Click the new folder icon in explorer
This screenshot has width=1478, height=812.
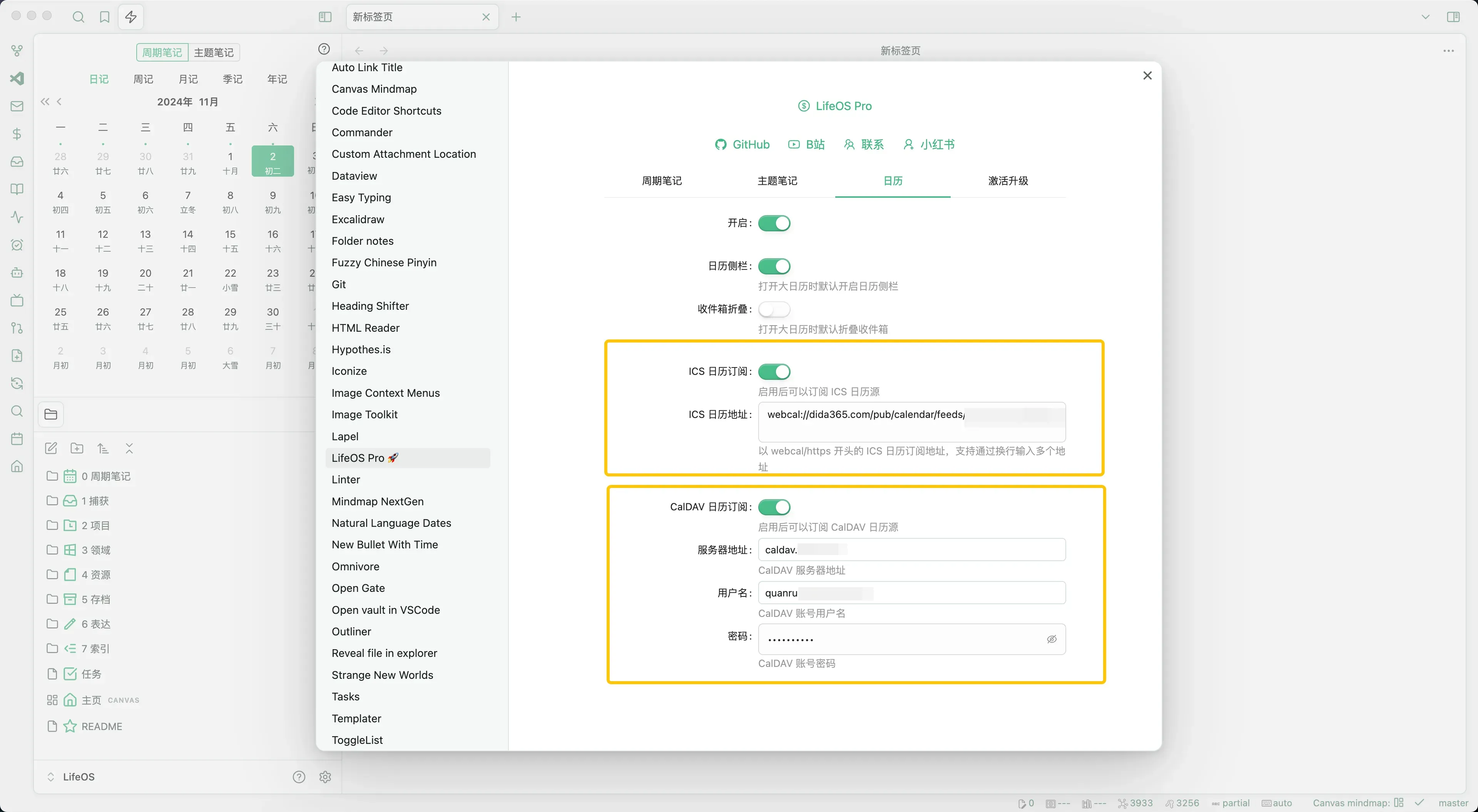point(77,448)
